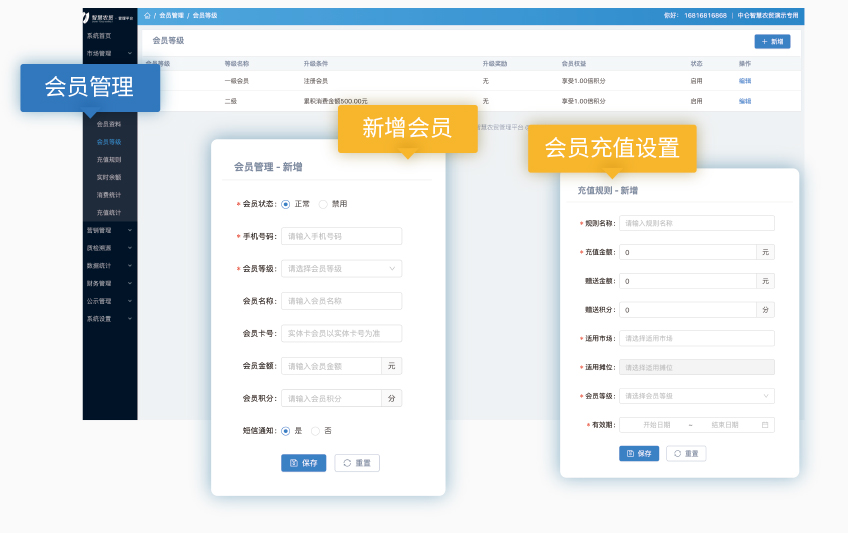The width and height of the screenshot is (848, 533).
Task: Click the home icon in the breadcrumb
Action: click(148, 16)
